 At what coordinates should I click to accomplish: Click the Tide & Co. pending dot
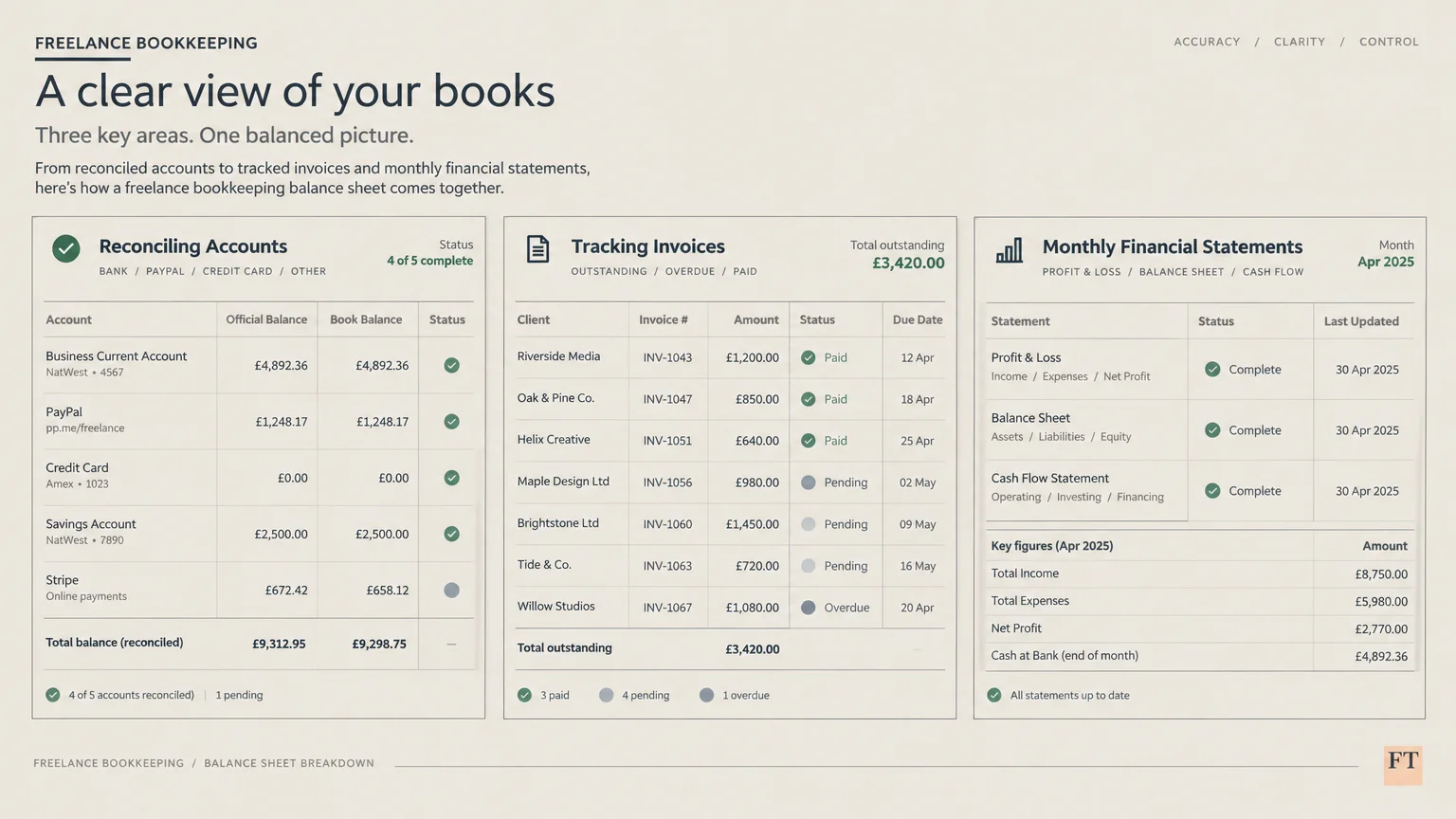coord(809,566)
